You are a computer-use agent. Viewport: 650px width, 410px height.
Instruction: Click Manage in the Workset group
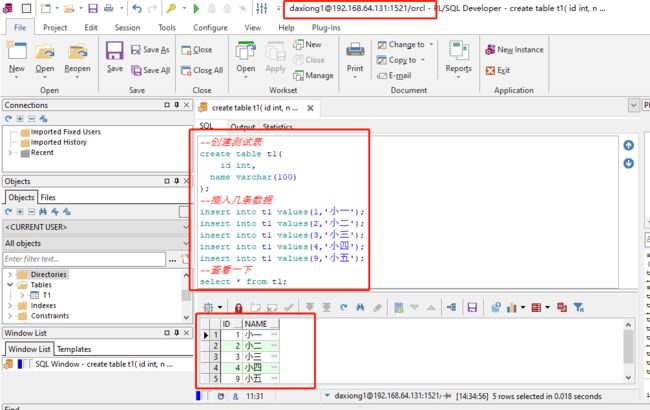click(x=313, y=75)
